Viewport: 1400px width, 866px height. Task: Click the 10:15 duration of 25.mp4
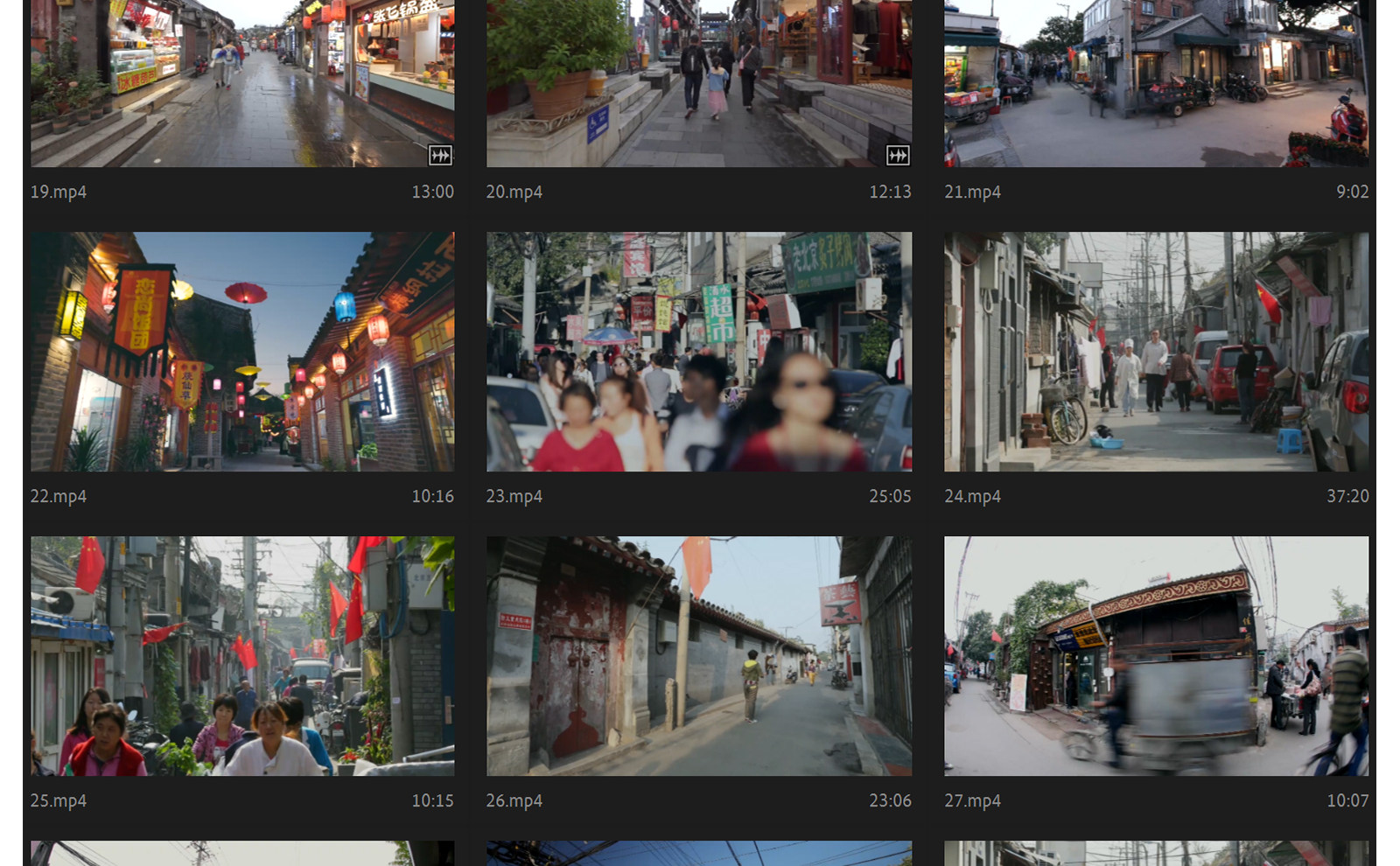click(433, 800)
